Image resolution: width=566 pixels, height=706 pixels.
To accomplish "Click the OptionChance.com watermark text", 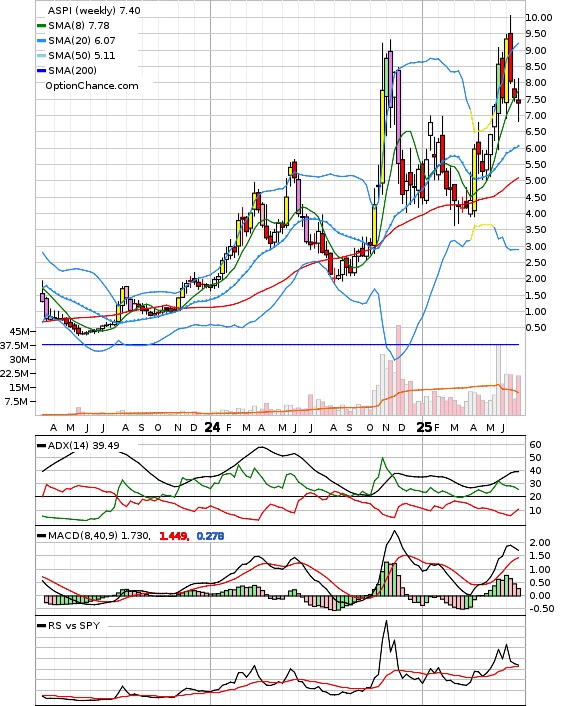I will click(x=92, y=86).
